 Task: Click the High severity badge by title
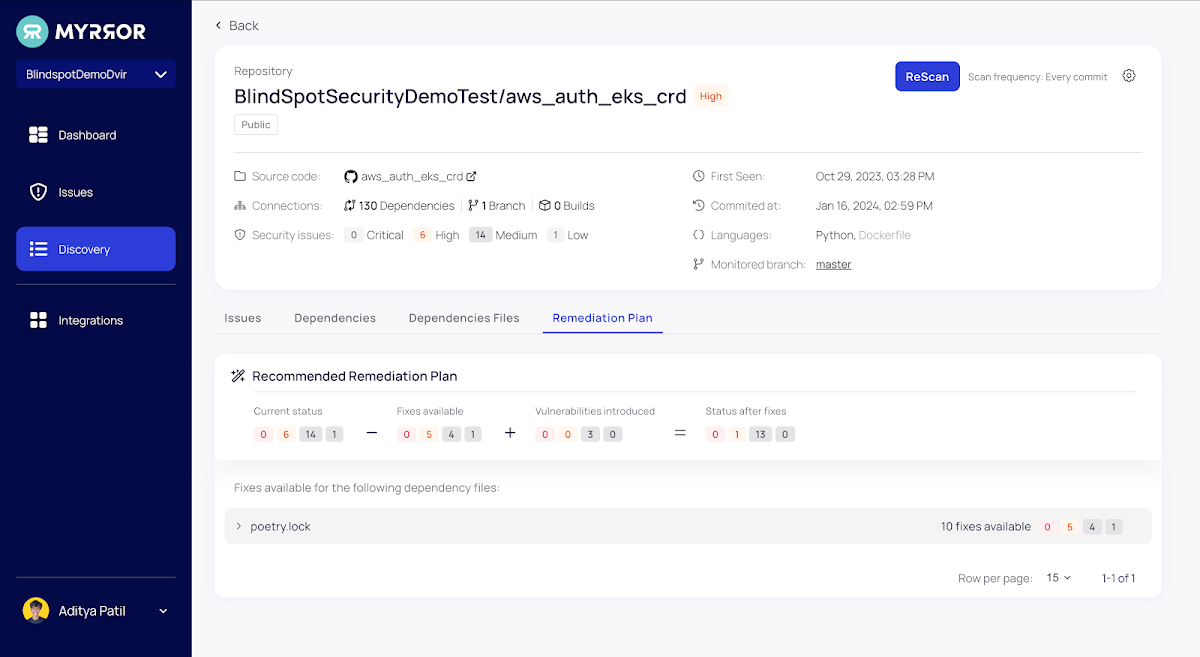(x=710, y=97)
